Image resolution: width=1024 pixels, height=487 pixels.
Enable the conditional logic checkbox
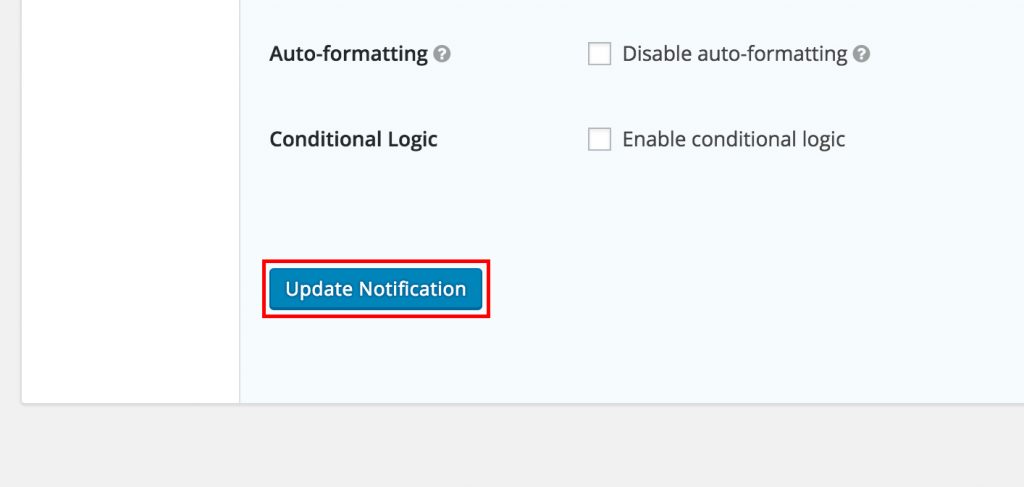(600, 139)
